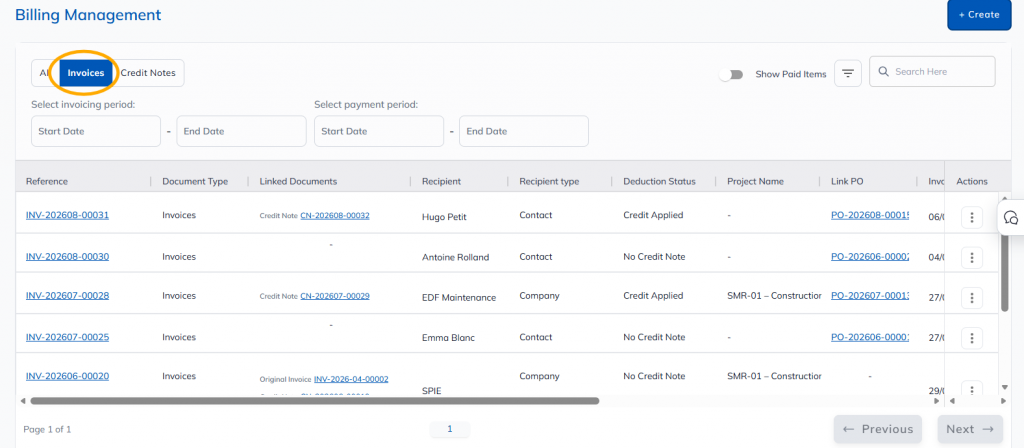Image resolution: width=1024 pixels, height=448 pixels.
Task: Open purchase order link for Antoine Rolland
Action: (870, 257)
